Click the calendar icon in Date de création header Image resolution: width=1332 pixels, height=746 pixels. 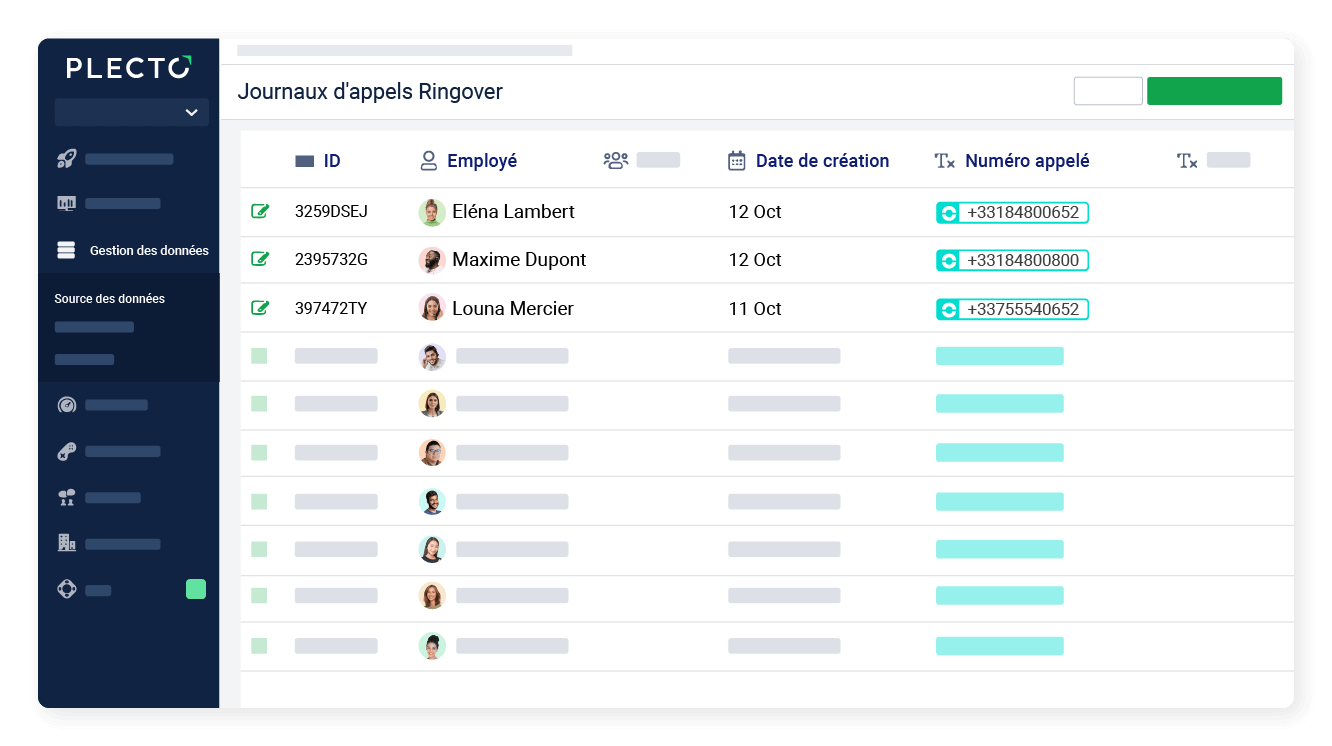click(737, 161)
